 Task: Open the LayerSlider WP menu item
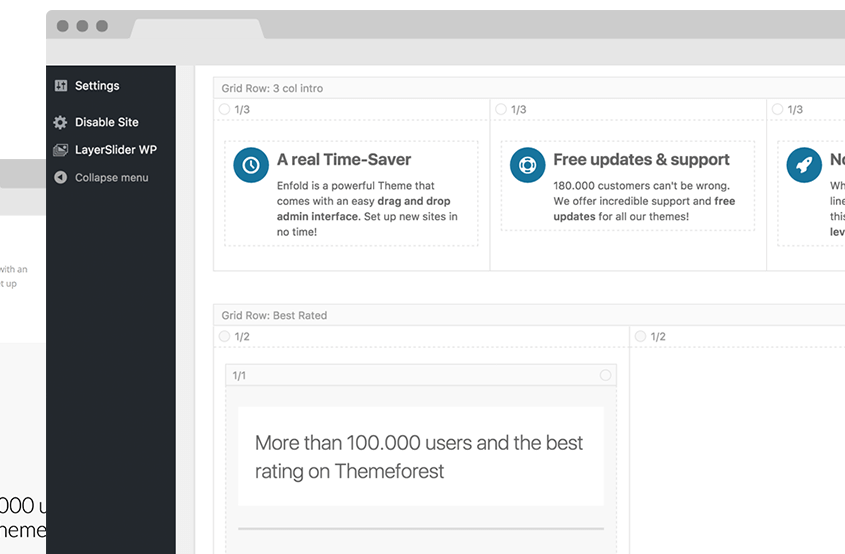click(x=116, y=150)
